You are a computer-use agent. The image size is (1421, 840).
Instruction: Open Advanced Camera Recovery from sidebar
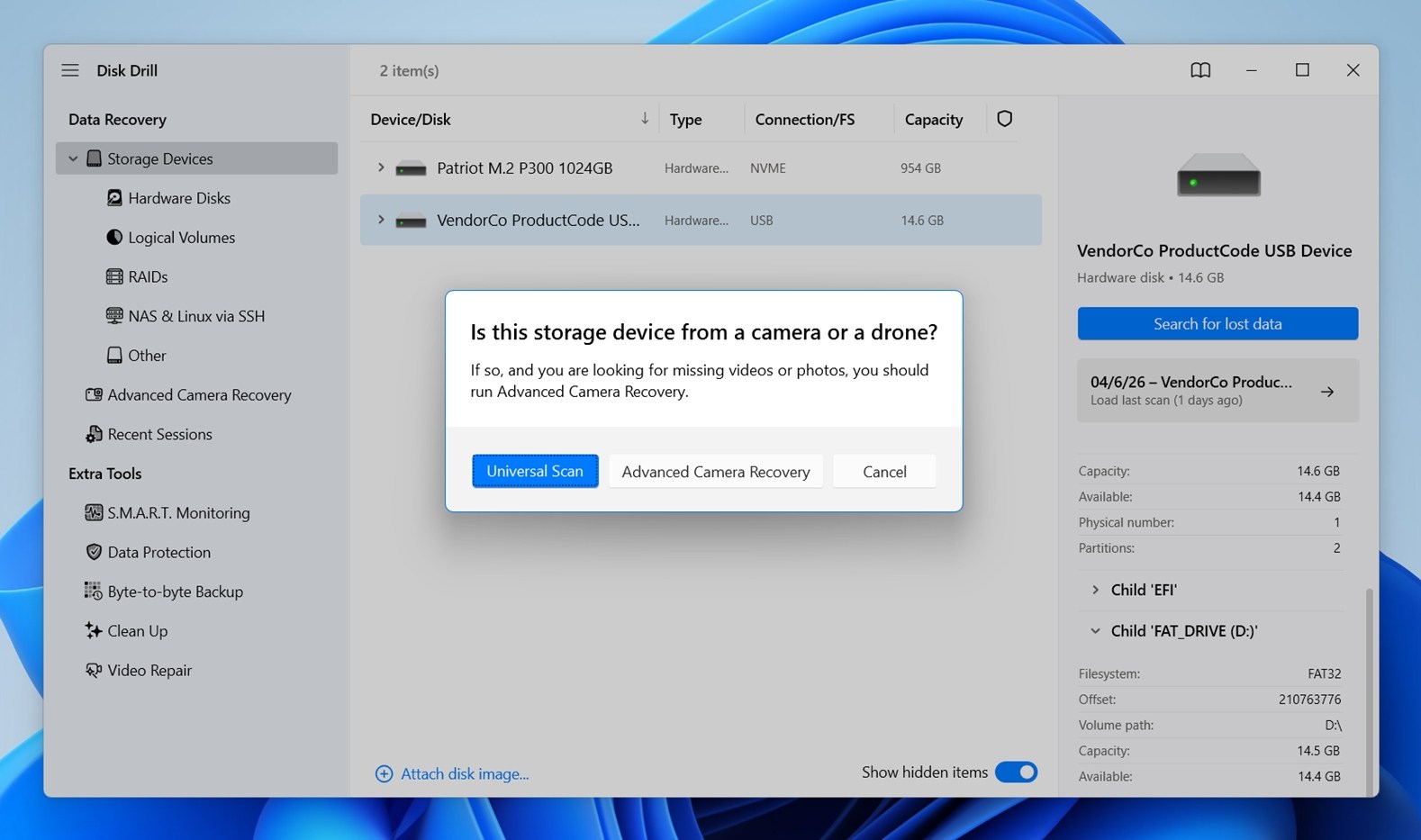[x=199, y=394]
